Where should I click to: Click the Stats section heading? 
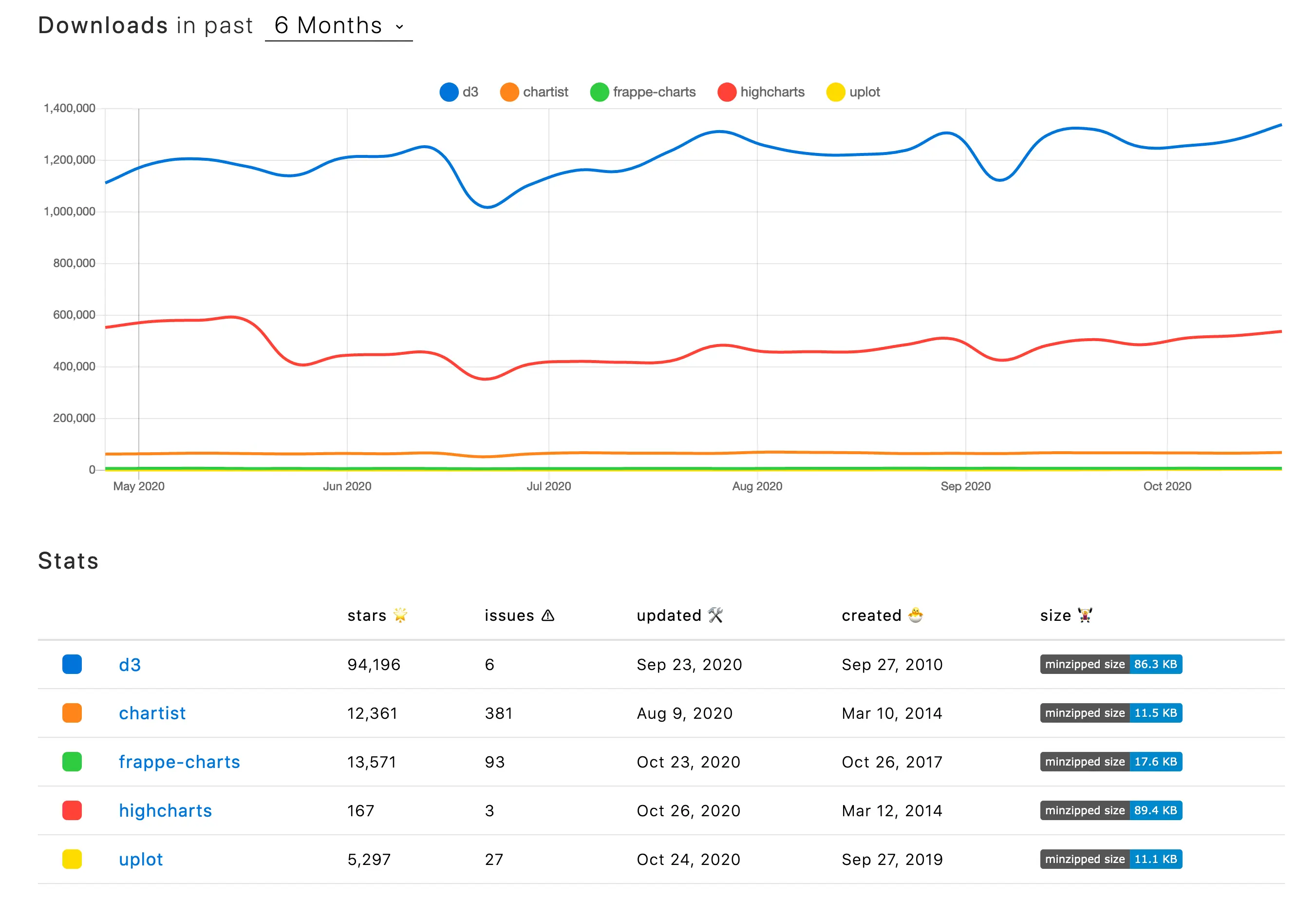[x=68, y=561]
